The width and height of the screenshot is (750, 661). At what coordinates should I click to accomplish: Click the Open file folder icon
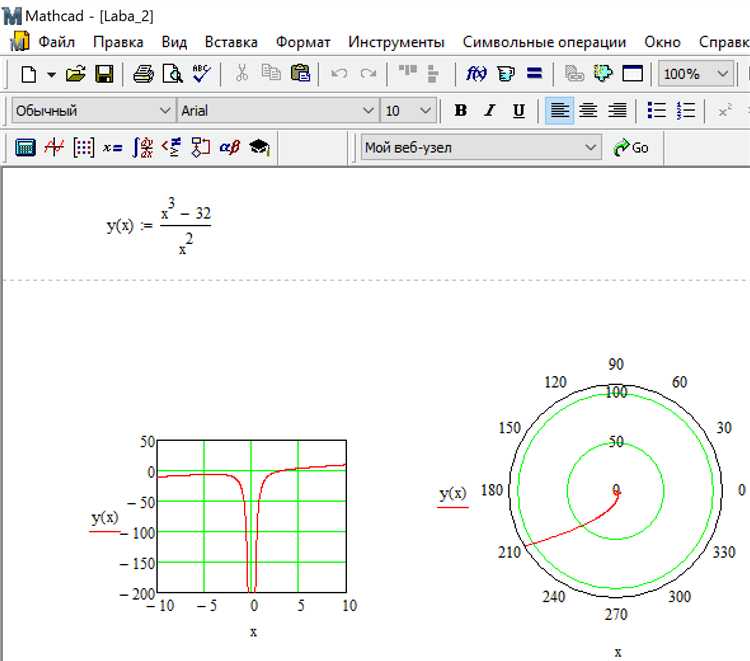coord(76,74)
